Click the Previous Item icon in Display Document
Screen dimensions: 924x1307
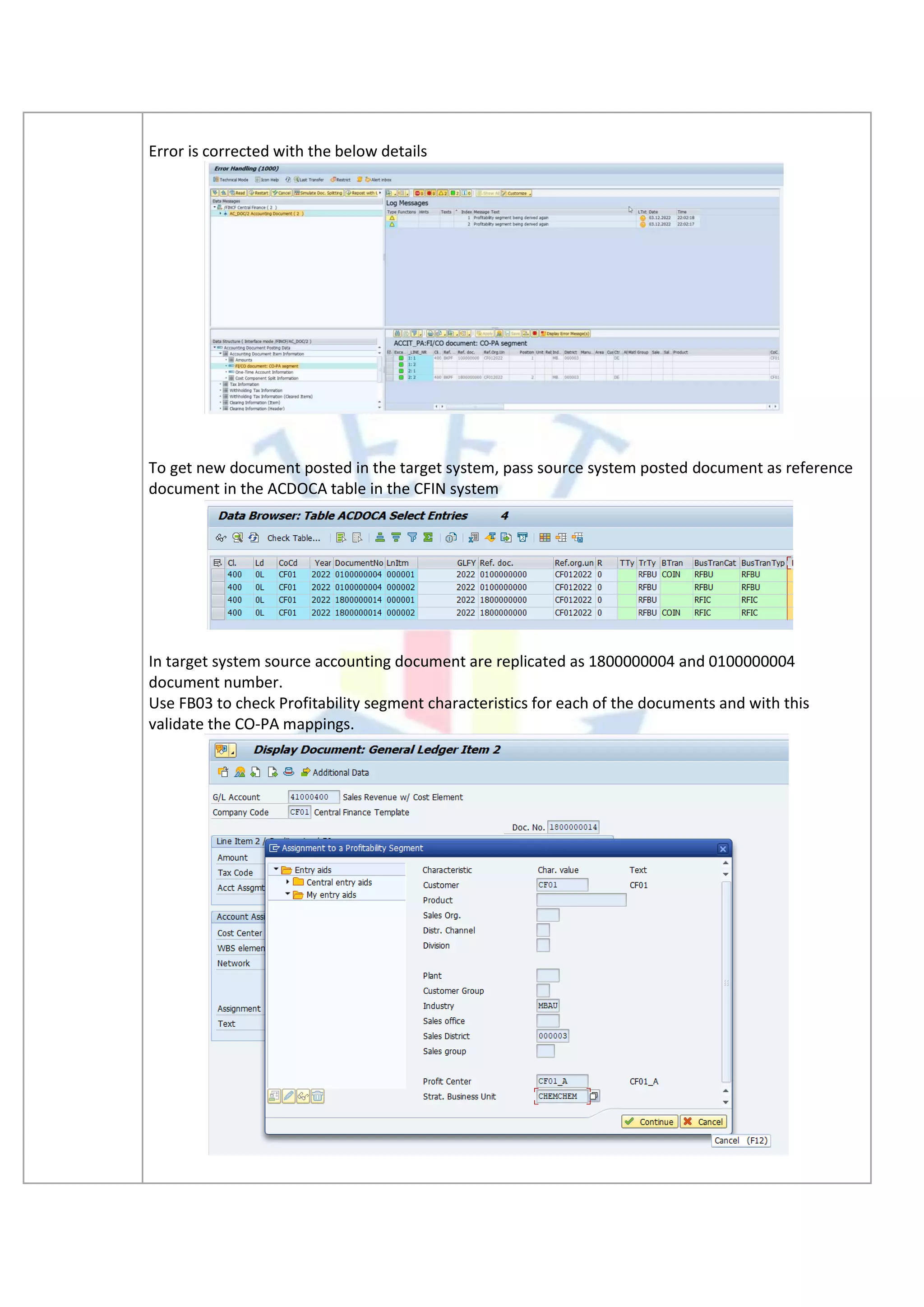255,772
